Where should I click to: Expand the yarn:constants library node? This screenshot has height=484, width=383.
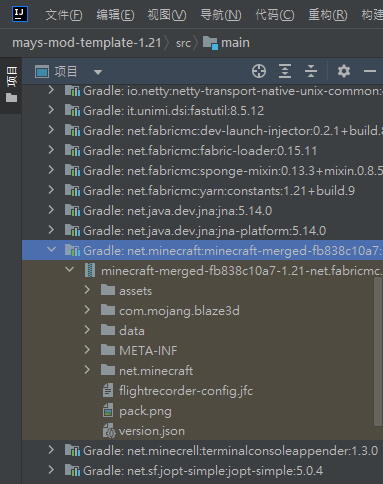click(51, 190)
